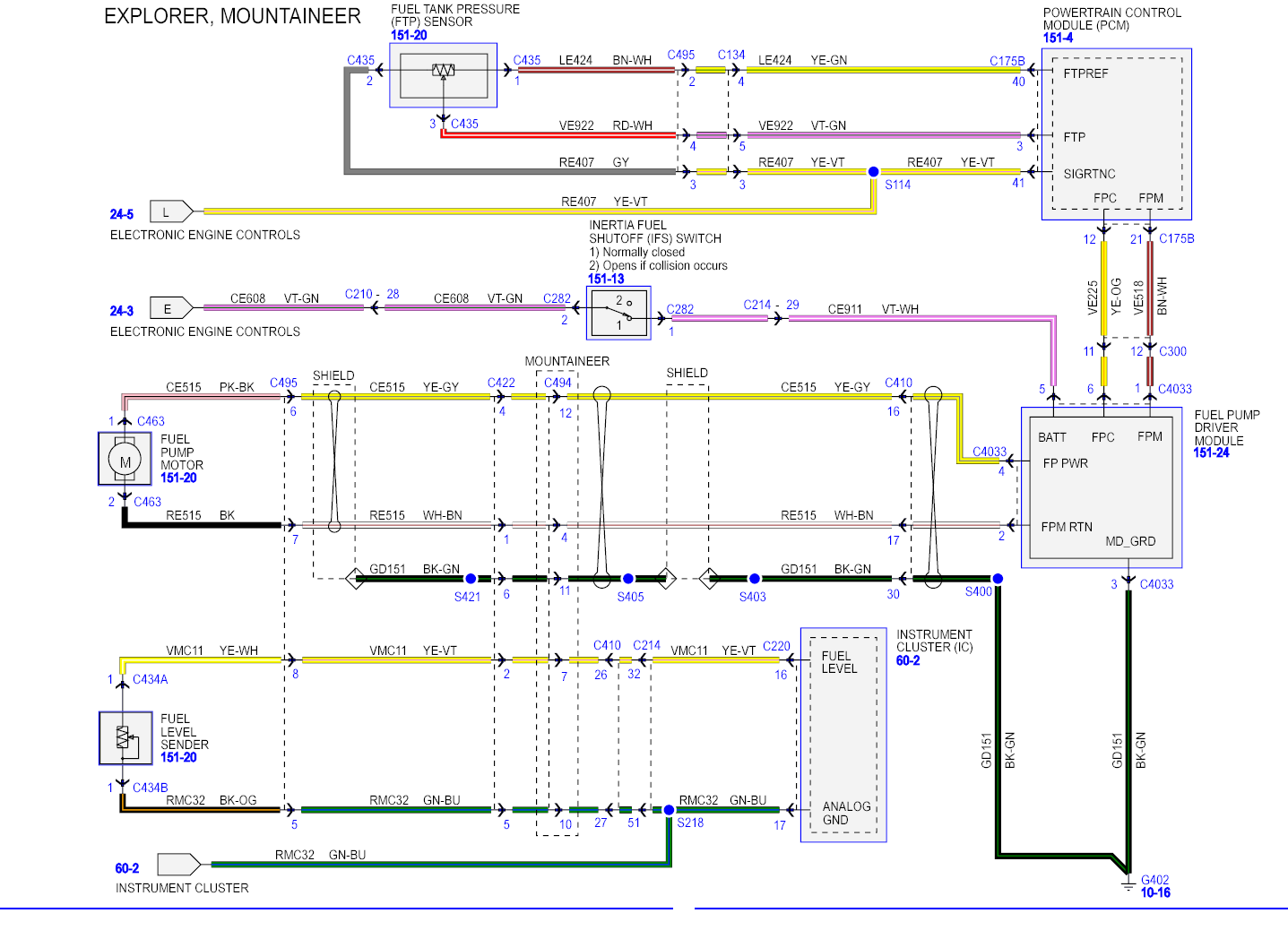This screenshot has height=939, width=1288.
Task: Open page 151-24 link for Fuel Pump Driver Module
Action: 1211,452
